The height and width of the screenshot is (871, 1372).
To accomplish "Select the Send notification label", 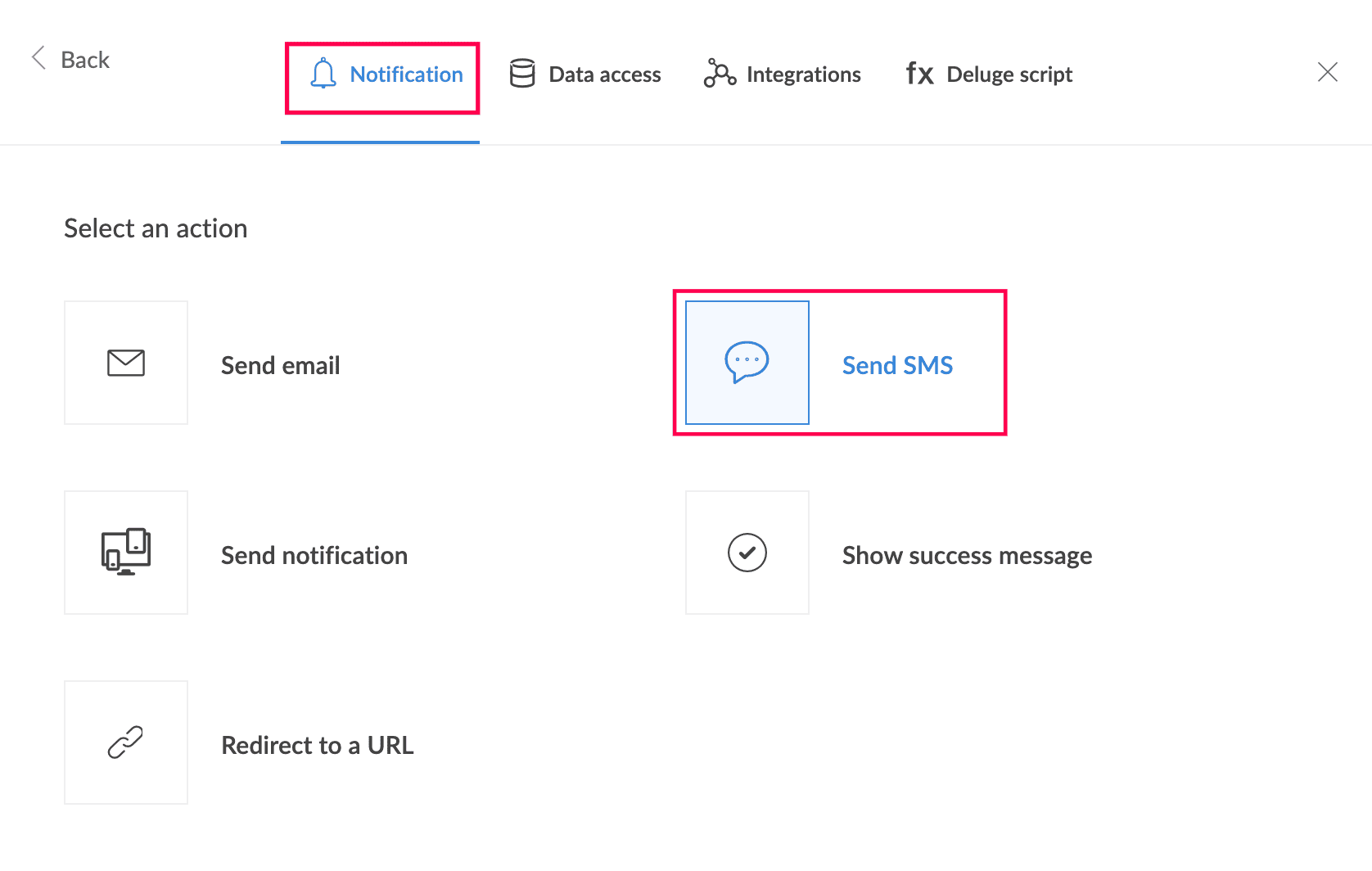I will pos(314,555).
